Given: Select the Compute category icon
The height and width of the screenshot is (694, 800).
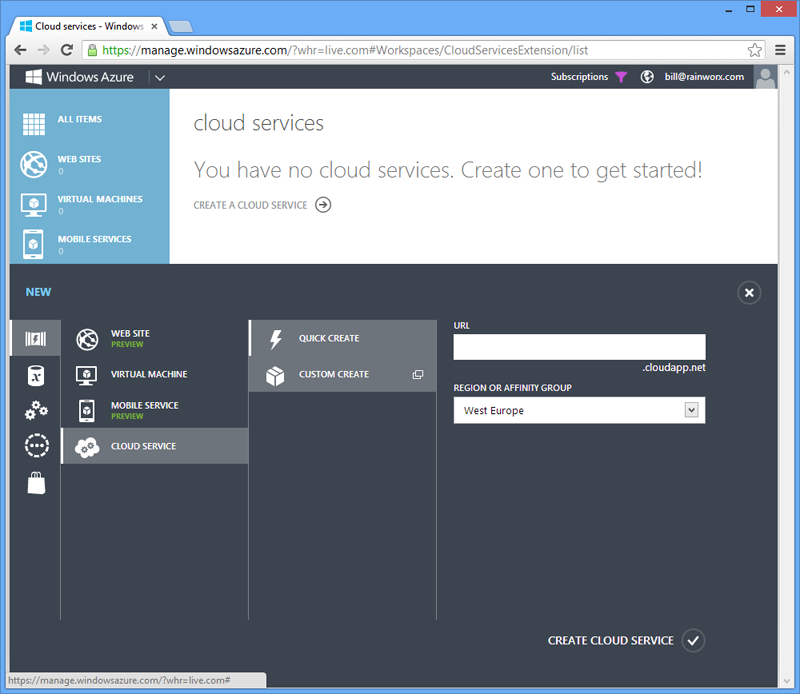Looking at the screenshot, I should point(36,338).
